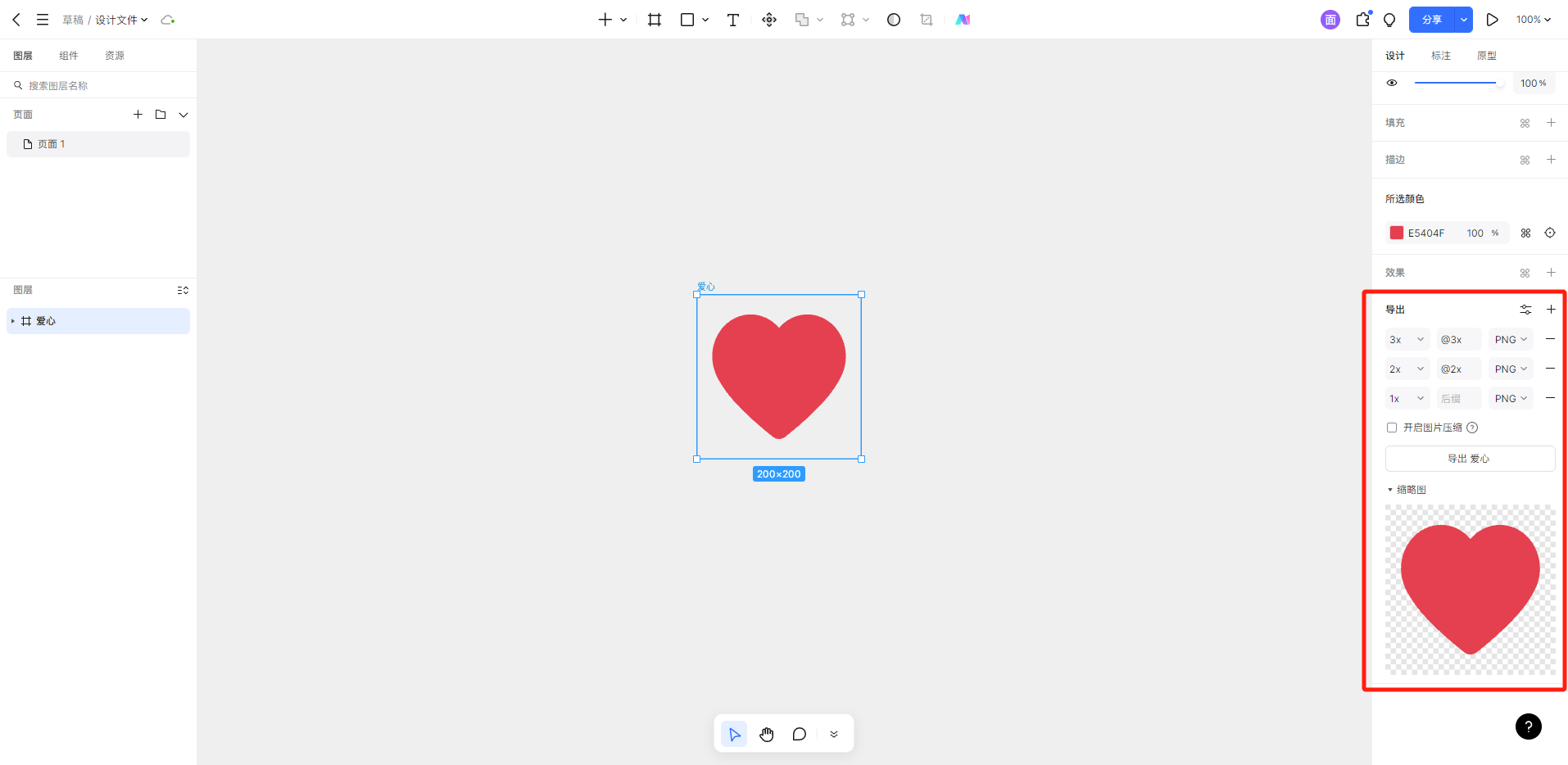Switch to the 标注 tab

pos(1441,56)
